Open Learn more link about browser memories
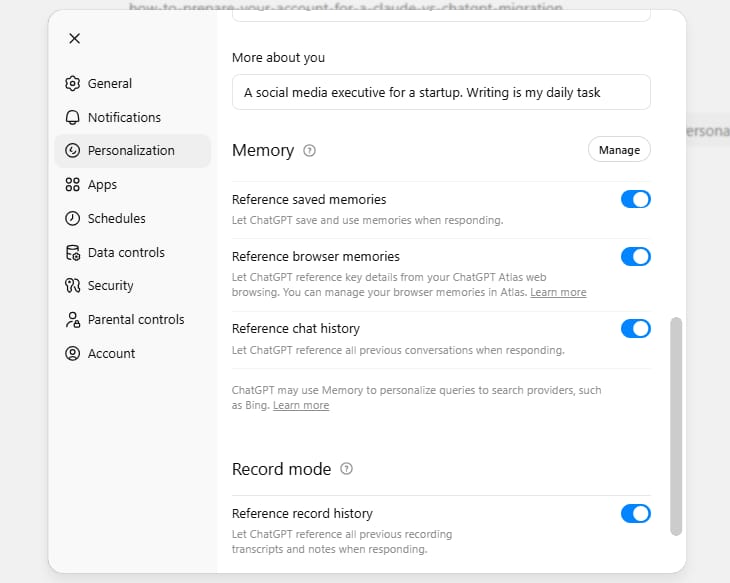 point(558,292)
